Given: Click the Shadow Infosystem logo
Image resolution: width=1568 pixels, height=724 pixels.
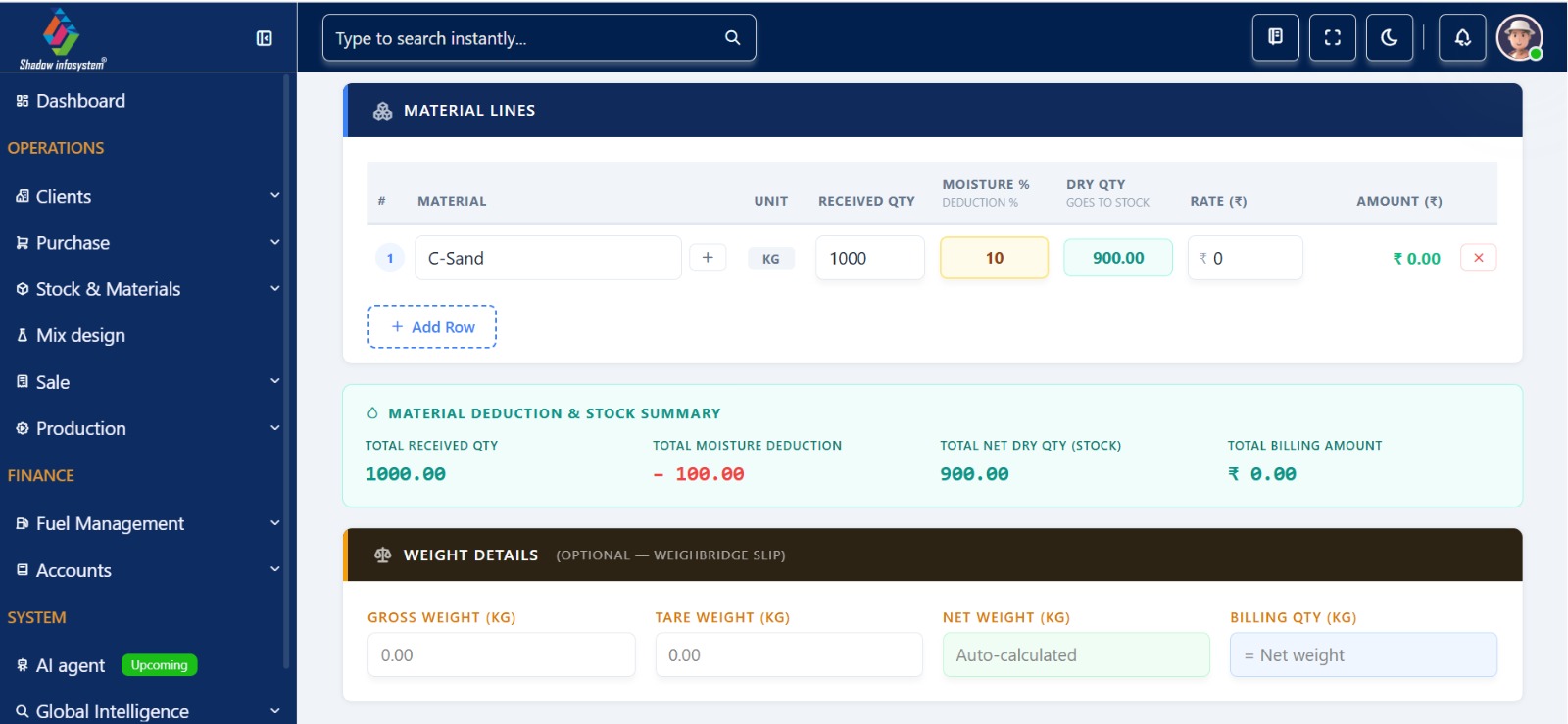Looking at the screenshot, I should pyautogui.click(x=62, y=39).
